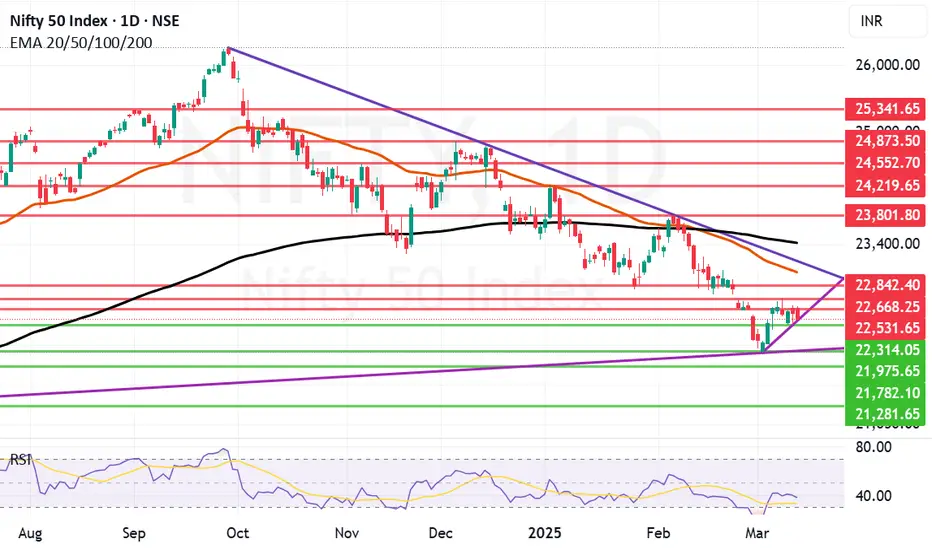Click the RSI 40.00 axis value
The height and width of the screenshot is (550, 932).
tap(873, 495)
